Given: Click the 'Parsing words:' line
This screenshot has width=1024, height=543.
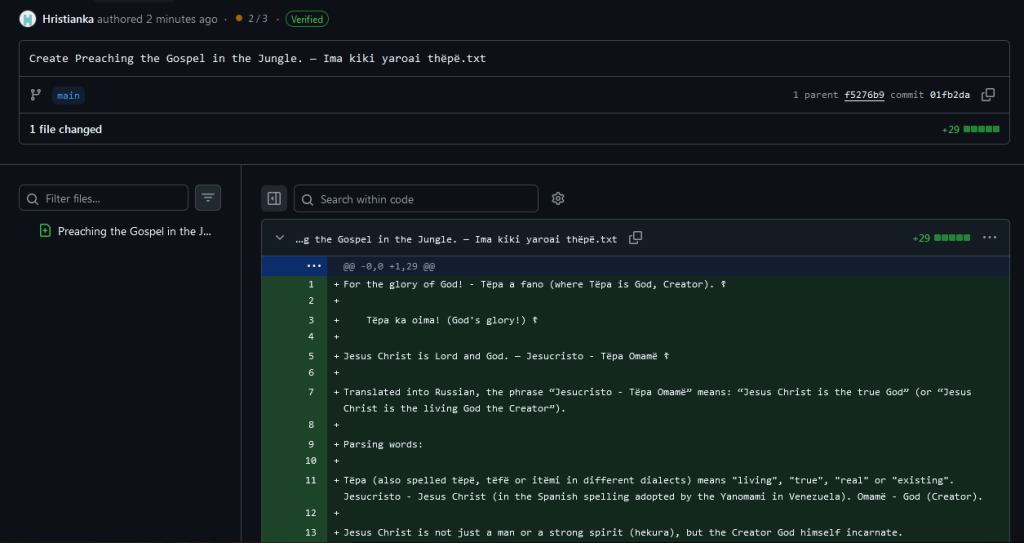Looking at the screenshot, I should click(383, 444).
